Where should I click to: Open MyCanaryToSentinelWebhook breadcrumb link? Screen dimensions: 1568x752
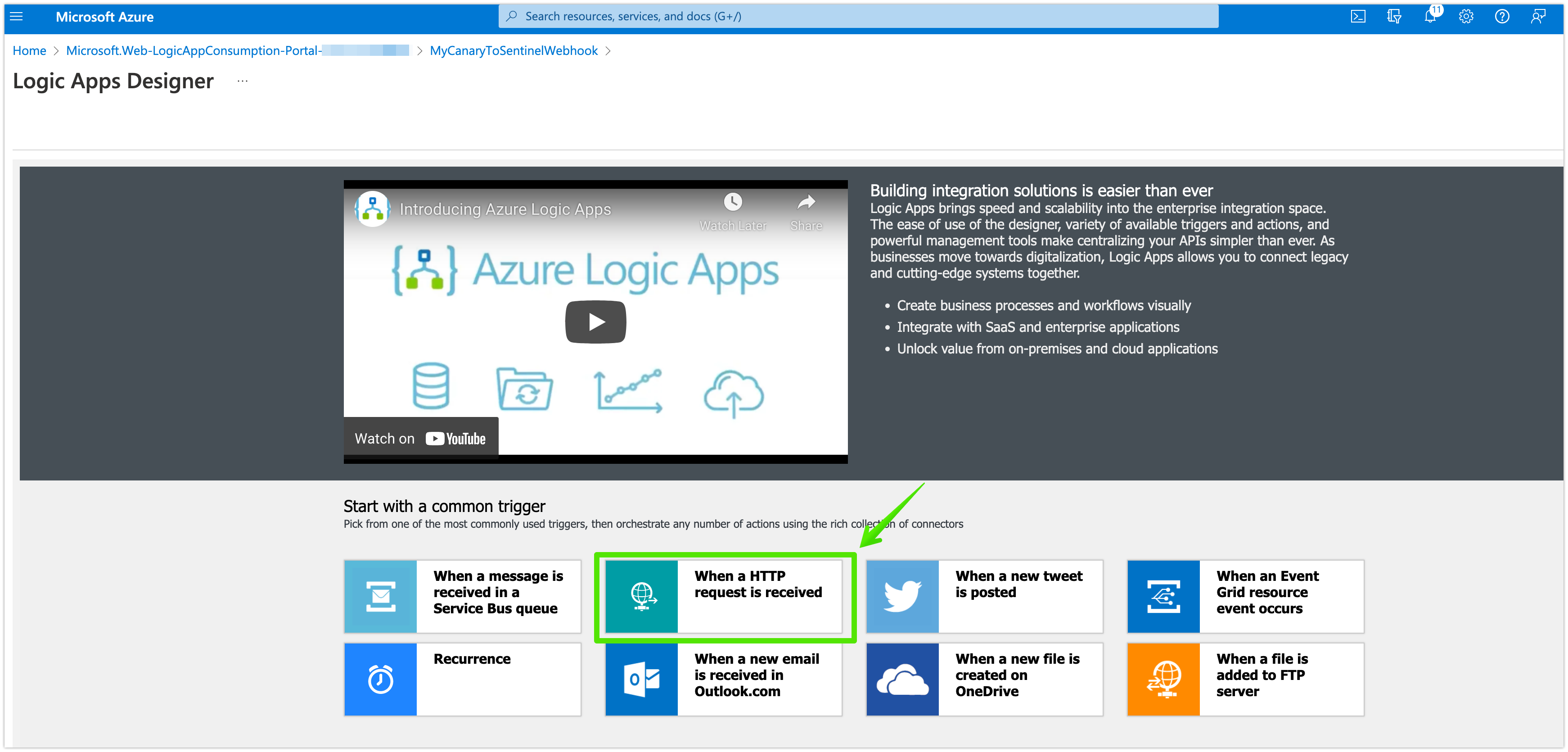[x=513, y=50]
